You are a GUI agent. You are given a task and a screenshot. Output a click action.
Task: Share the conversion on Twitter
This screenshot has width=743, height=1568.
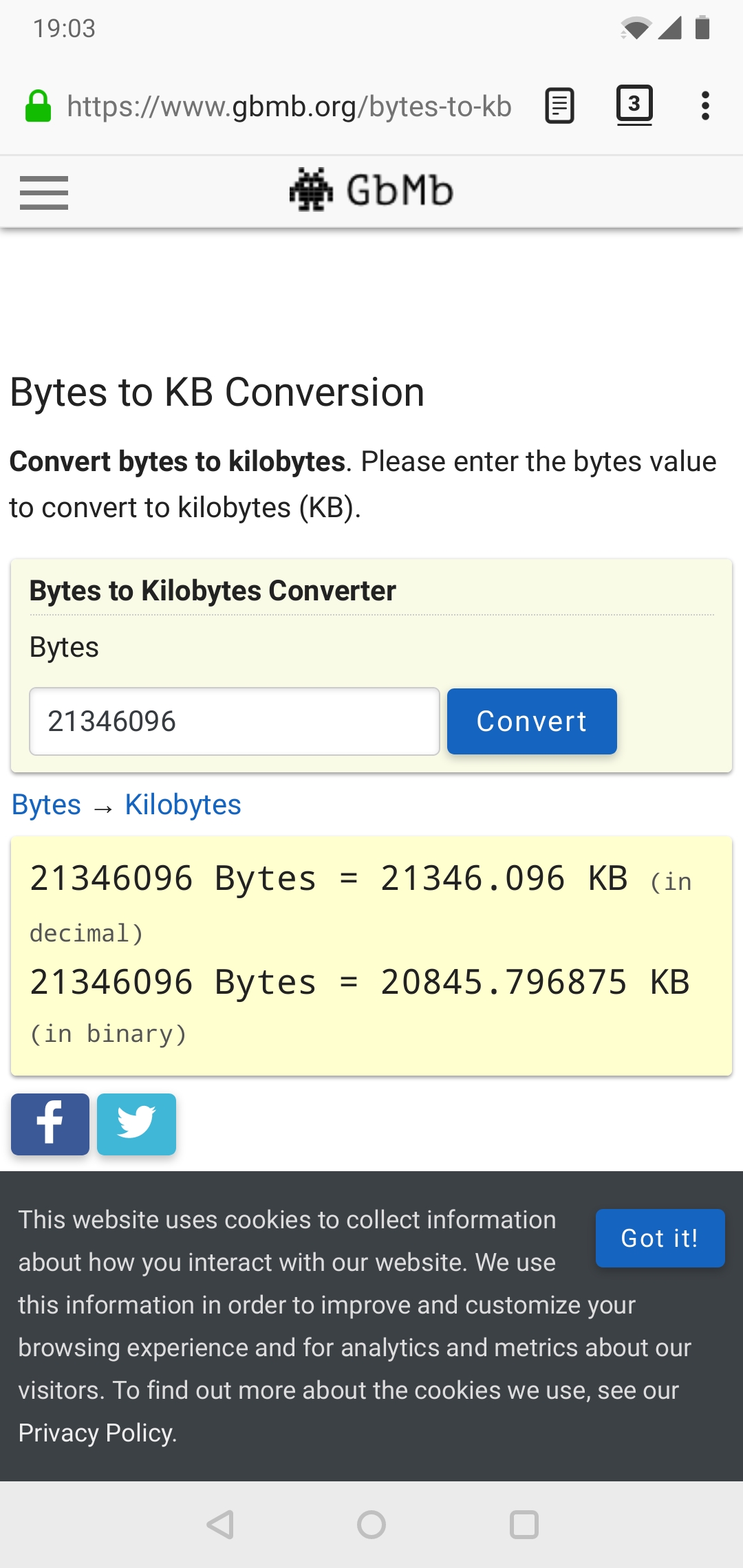136,1124
